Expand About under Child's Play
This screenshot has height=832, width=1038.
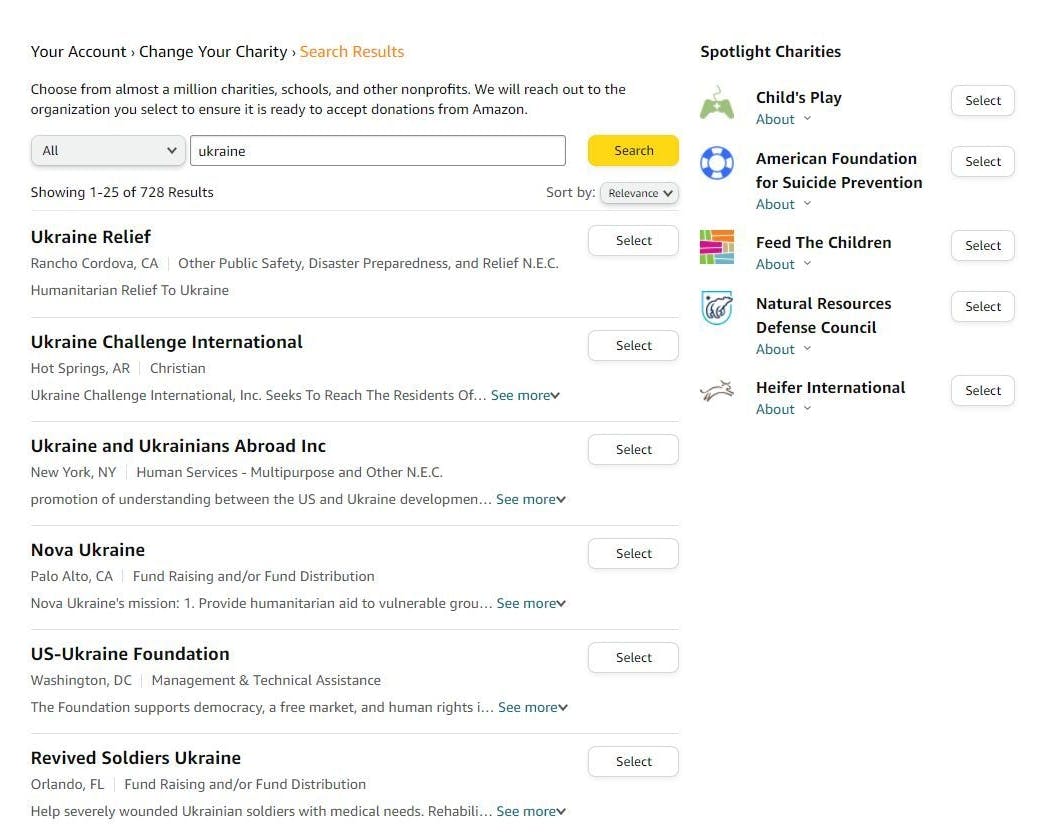[783, 120]
